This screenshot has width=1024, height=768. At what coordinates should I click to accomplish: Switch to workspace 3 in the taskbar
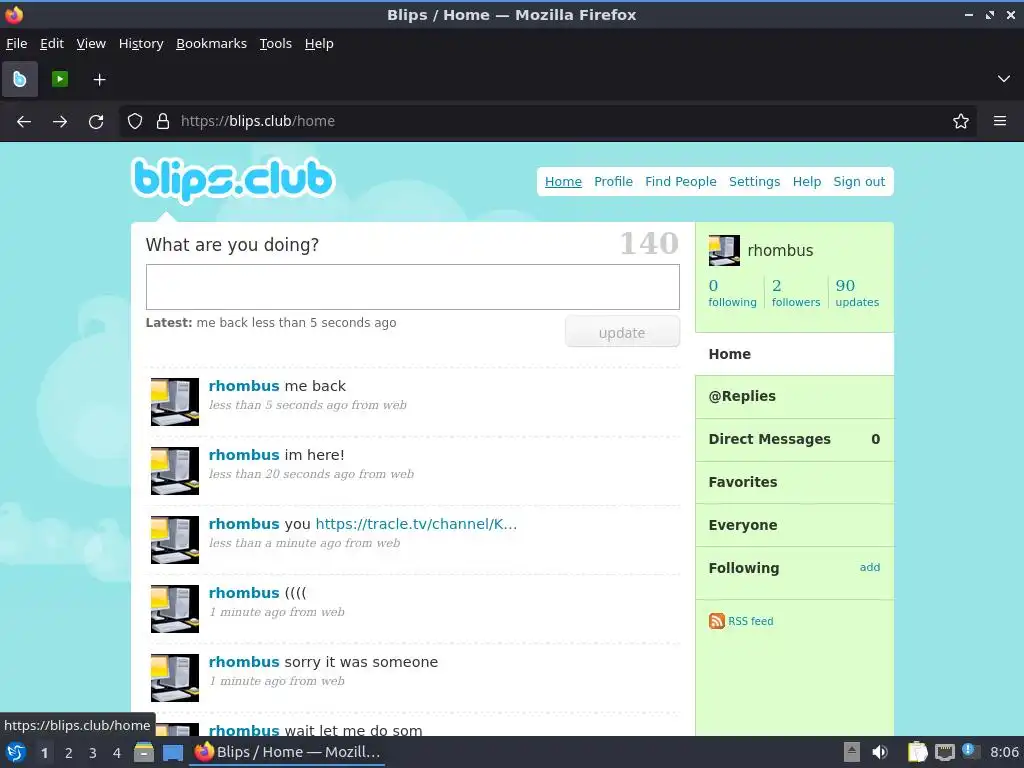[93, 753]
